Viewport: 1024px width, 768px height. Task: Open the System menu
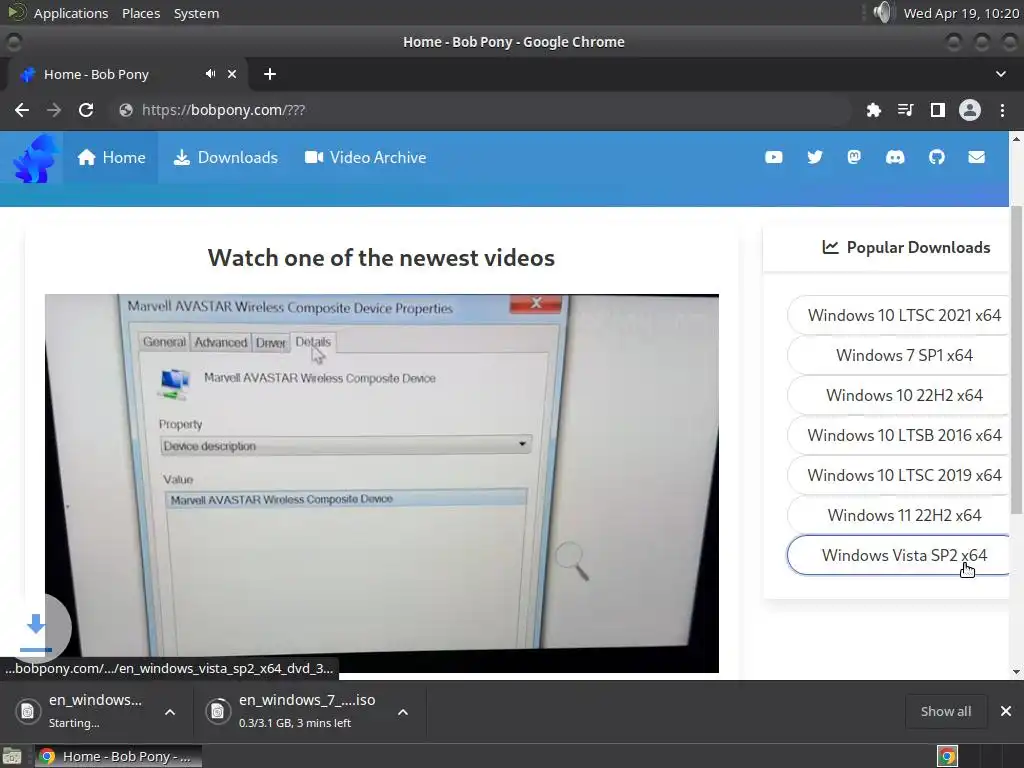[196, 13]
